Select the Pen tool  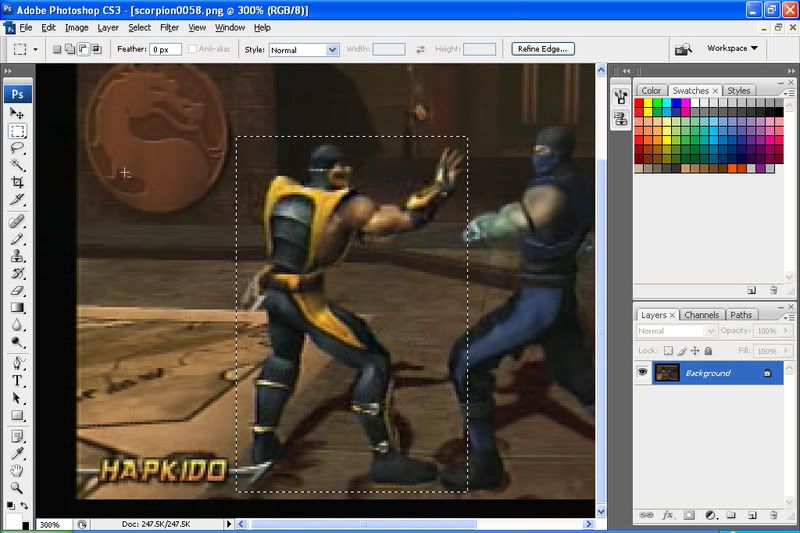pos(17,364)
